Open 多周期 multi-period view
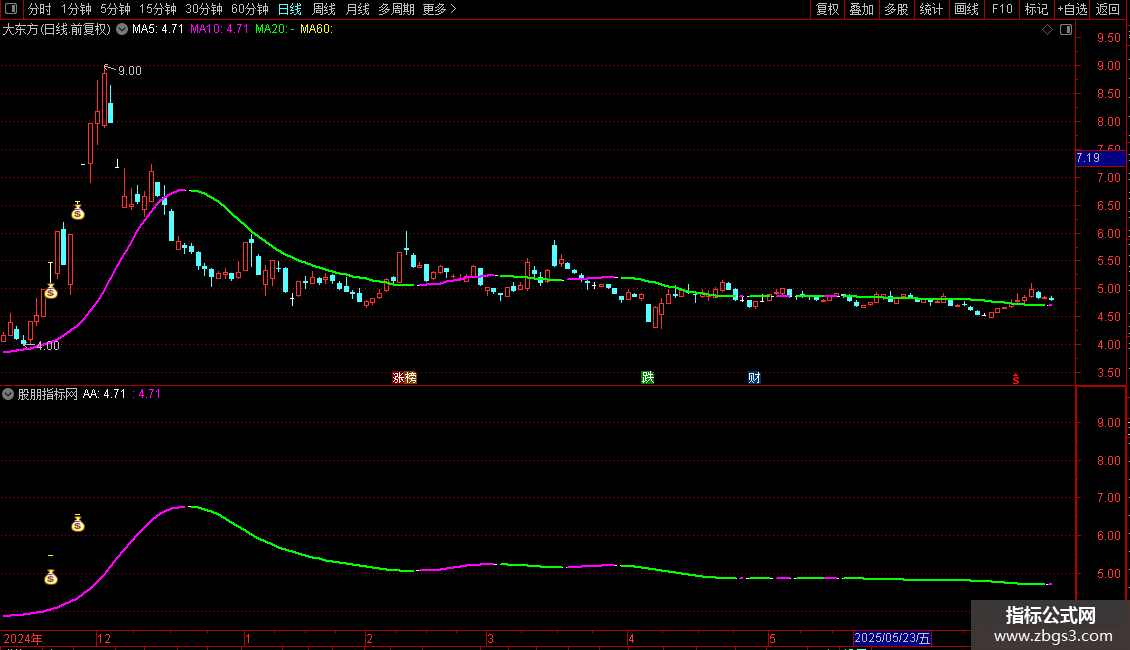The image size is (1130, 650). tap(396, 9)
